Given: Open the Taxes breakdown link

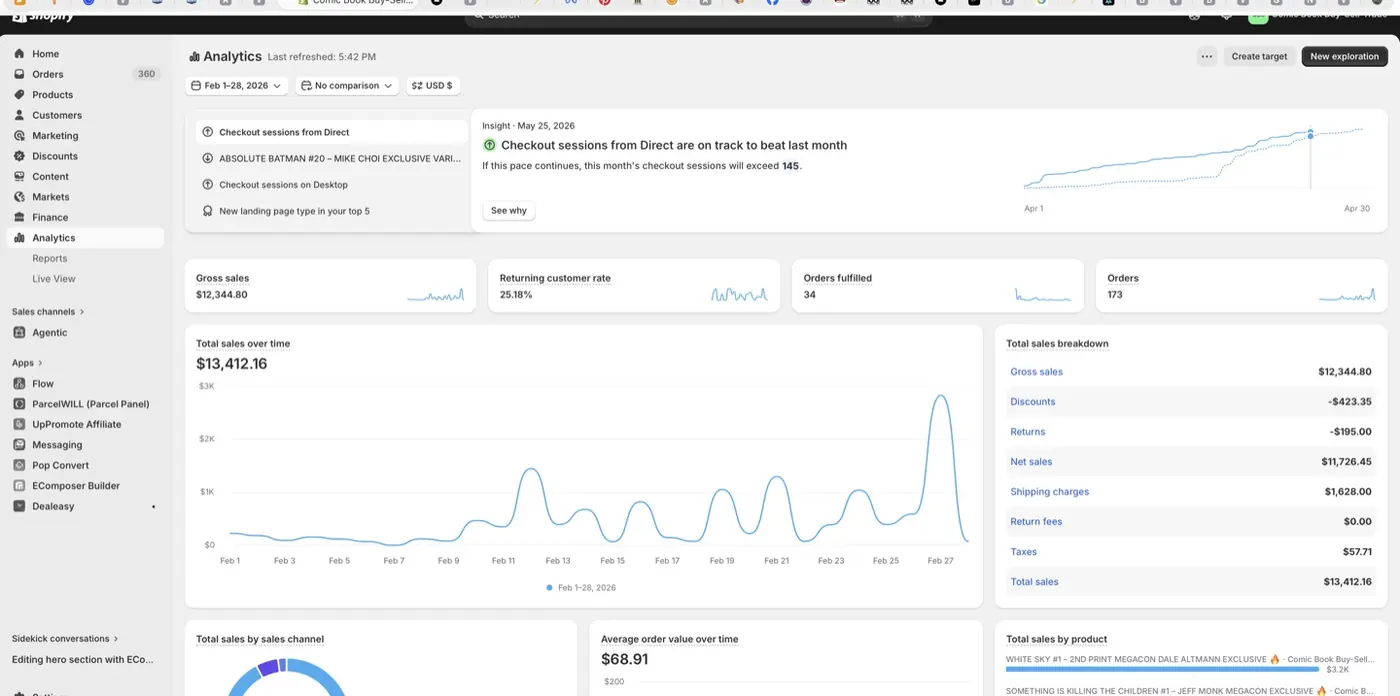Looking at the screenshot, I should [1023, 552].
